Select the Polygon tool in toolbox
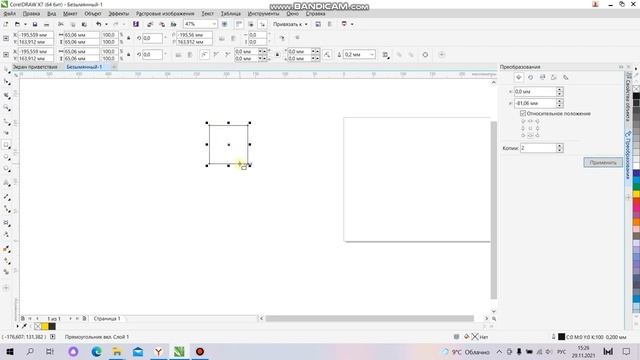640x360 pixels. 7,169
